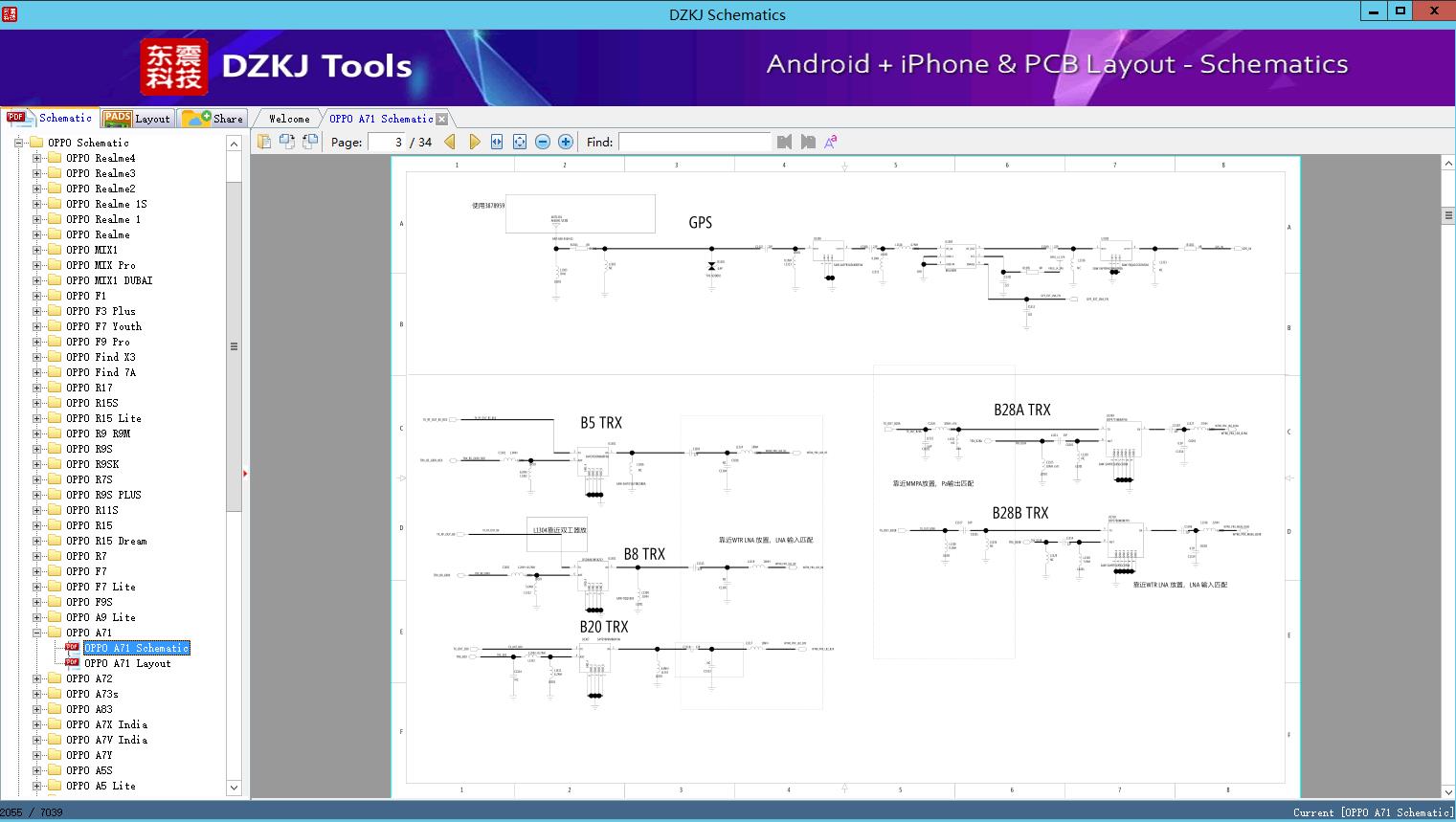Screen dimensions: 1456x822
Task: Zoom out using the minus magnifier icon
Action: pos(542,142)
